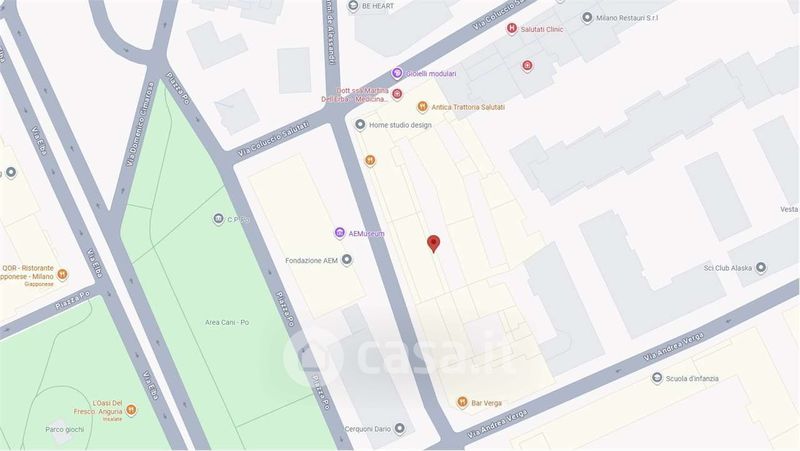Screen dimensions: 800x451
Task: Click the Cerquoni Dario marker icon
Action: 400,428
